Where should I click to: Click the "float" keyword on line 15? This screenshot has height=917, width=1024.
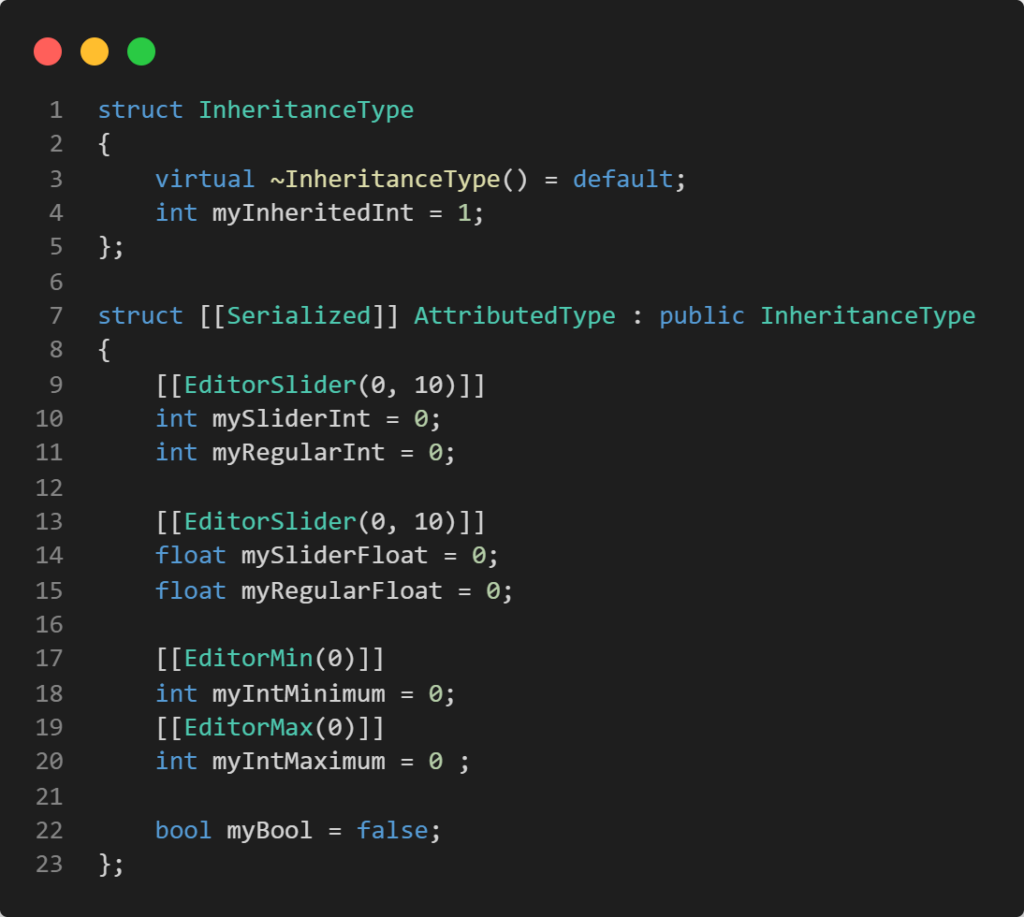point(190,590)
